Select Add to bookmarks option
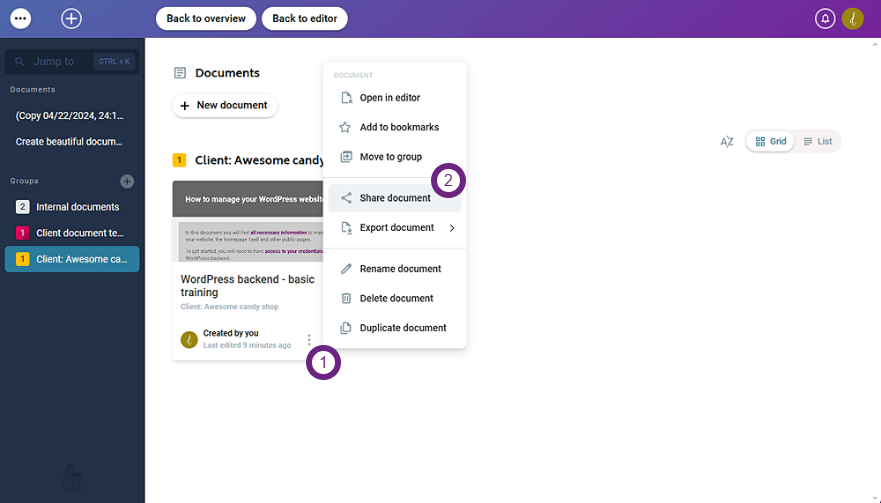 pyautogui.click(x=398, y=127)
